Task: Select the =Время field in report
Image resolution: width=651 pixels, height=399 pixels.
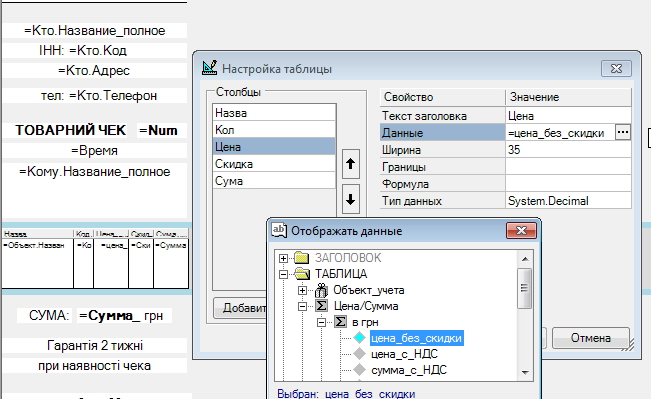Action: pyautogui.click(x=94, y=150)
